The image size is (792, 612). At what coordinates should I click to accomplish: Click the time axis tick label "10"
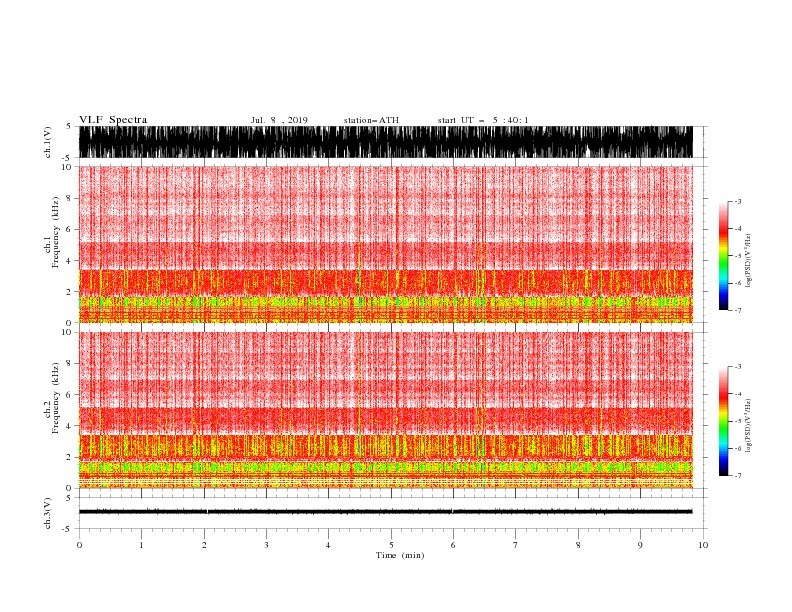(x=703, y=545)
